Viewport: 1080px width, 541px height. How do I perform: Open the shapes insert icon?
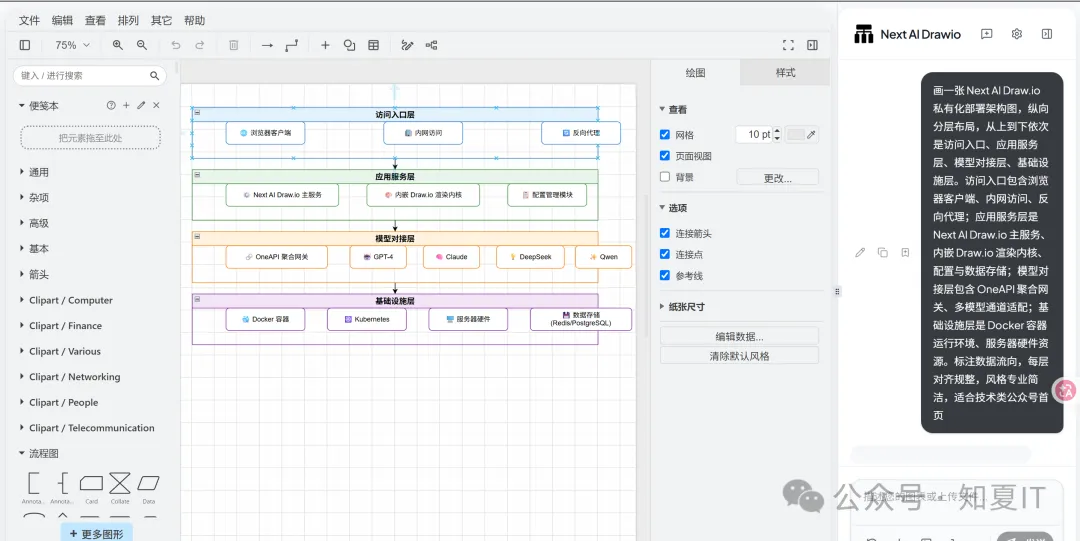point(349,45)
